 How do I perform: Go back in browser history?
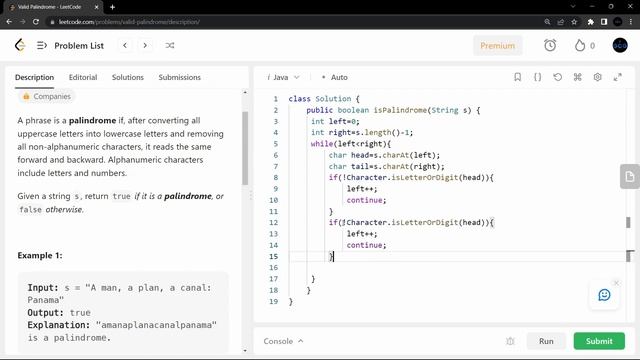[9, 22]
